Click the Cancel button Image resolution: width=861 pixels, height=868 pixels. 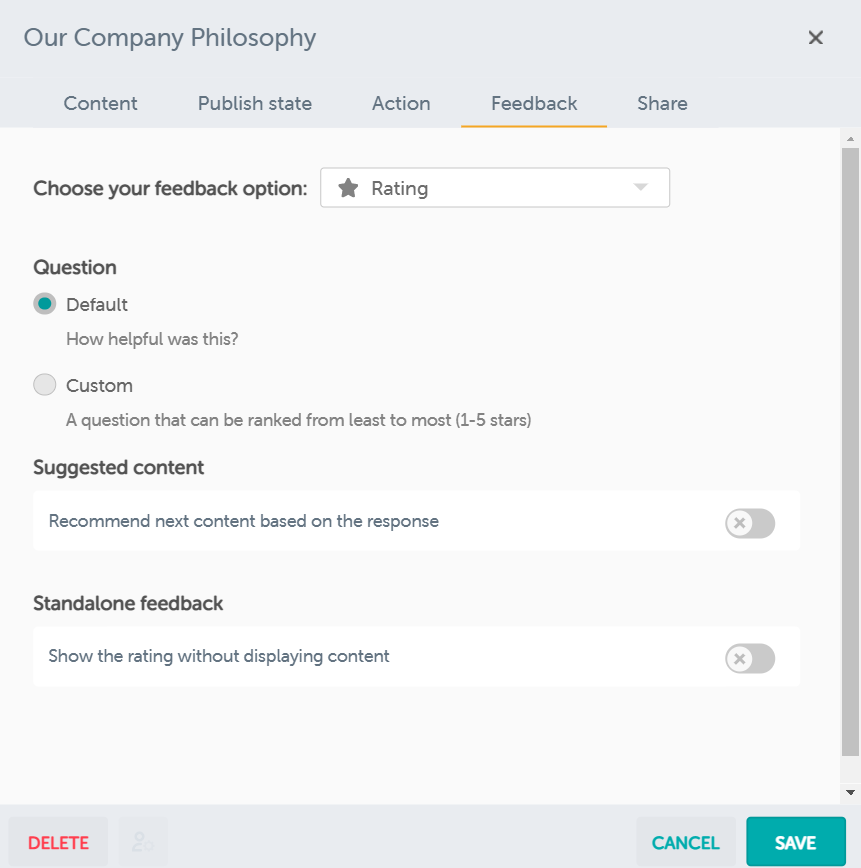point(685,842)
